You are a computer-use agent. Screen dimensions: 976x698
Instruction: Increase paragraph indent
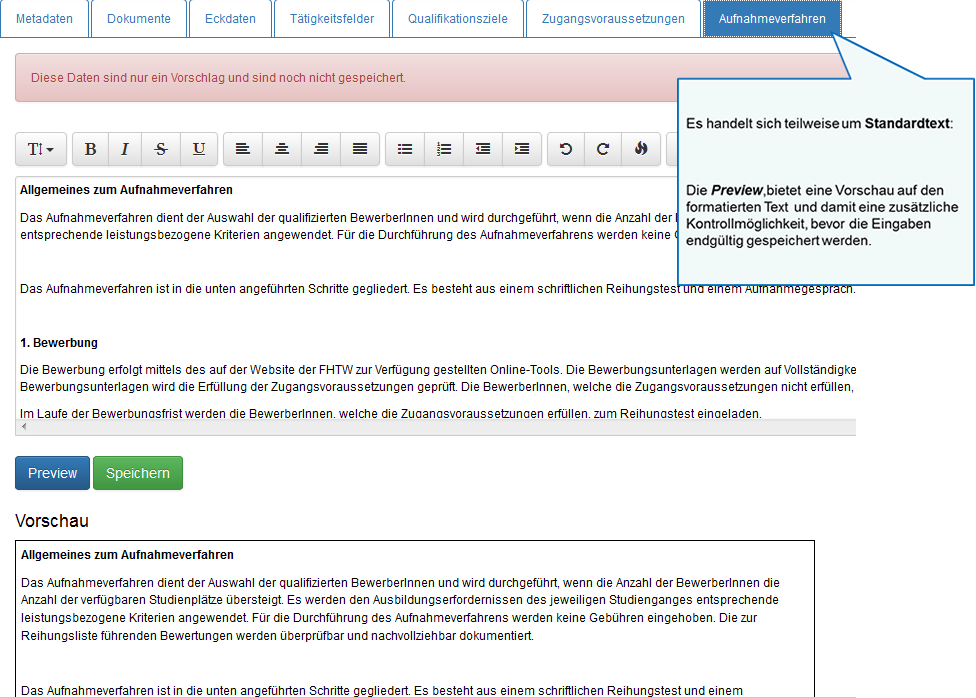(x=522, y=149)
